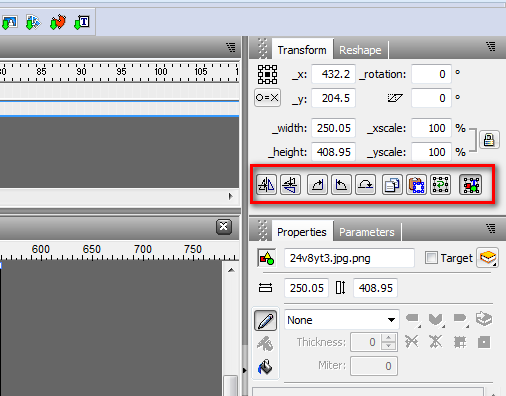Rotate 90 degrees clockwise button
This screenshot has height=396, width=506.
click(x=317, y=184)
